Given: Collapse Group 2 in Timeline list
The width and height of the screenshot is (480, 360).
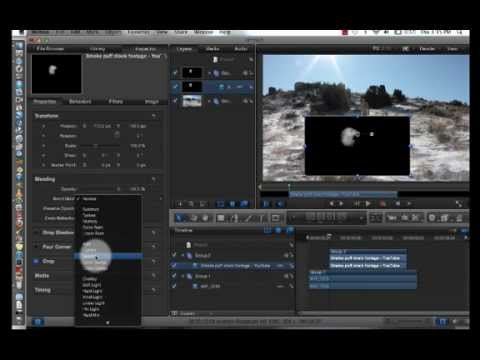Looking at the screenshot, I should click(183, 255).
